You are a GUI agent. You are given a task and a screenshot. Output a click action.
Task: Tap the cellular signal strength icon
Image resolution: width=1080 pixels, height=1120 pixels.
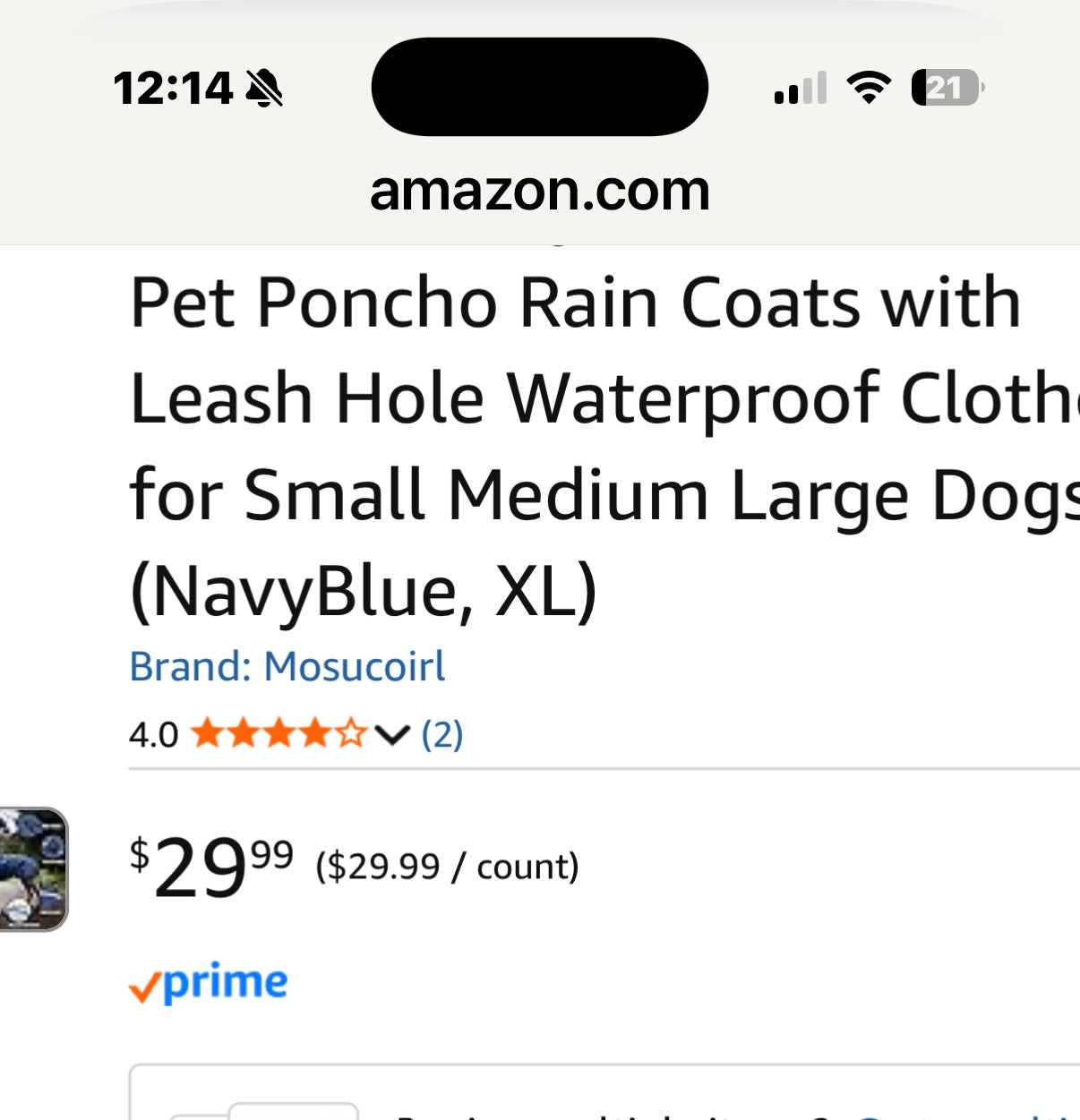[800, 89]
